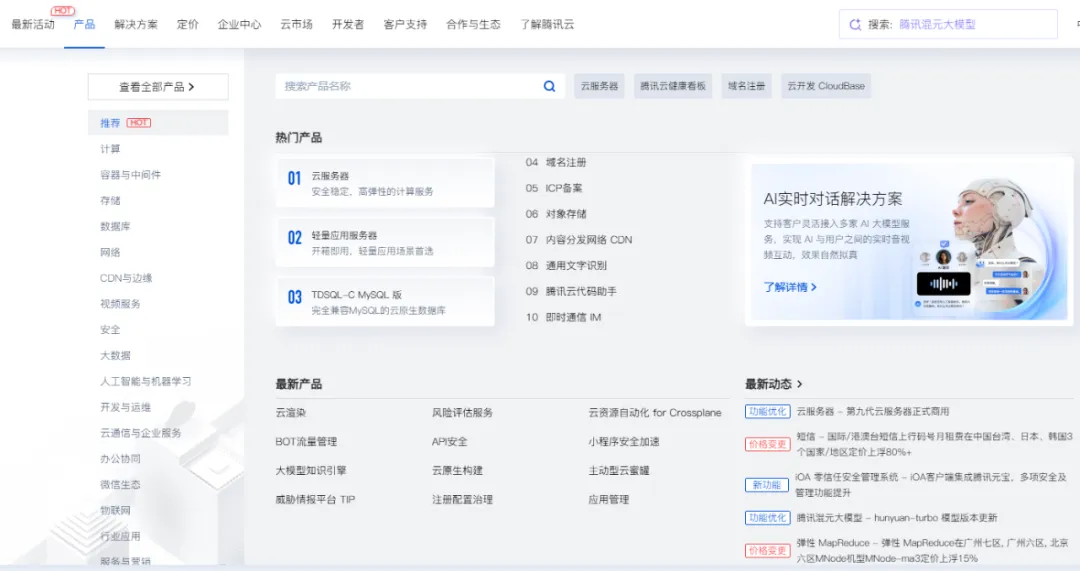
Task: Open the API安全 link
Action: tap(449, 442)
